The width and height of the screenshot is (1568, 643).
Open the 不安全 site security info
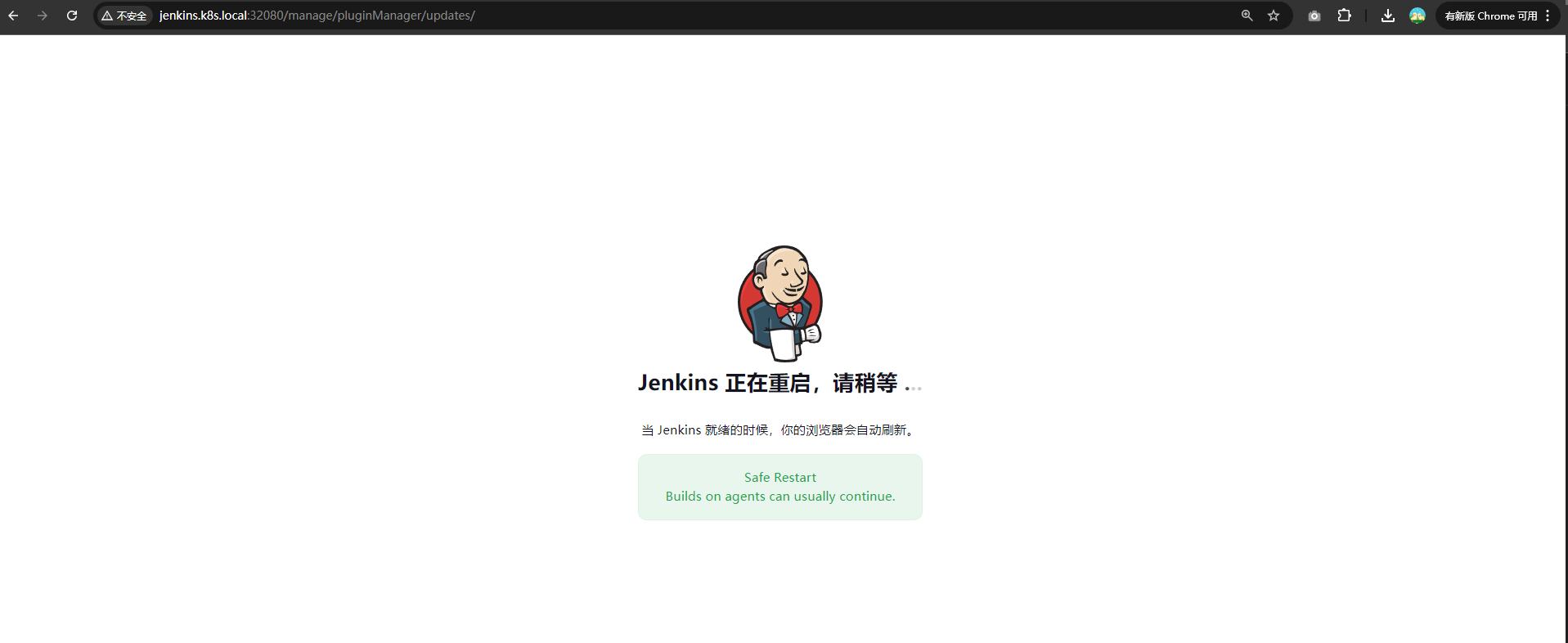coord(124,16)
